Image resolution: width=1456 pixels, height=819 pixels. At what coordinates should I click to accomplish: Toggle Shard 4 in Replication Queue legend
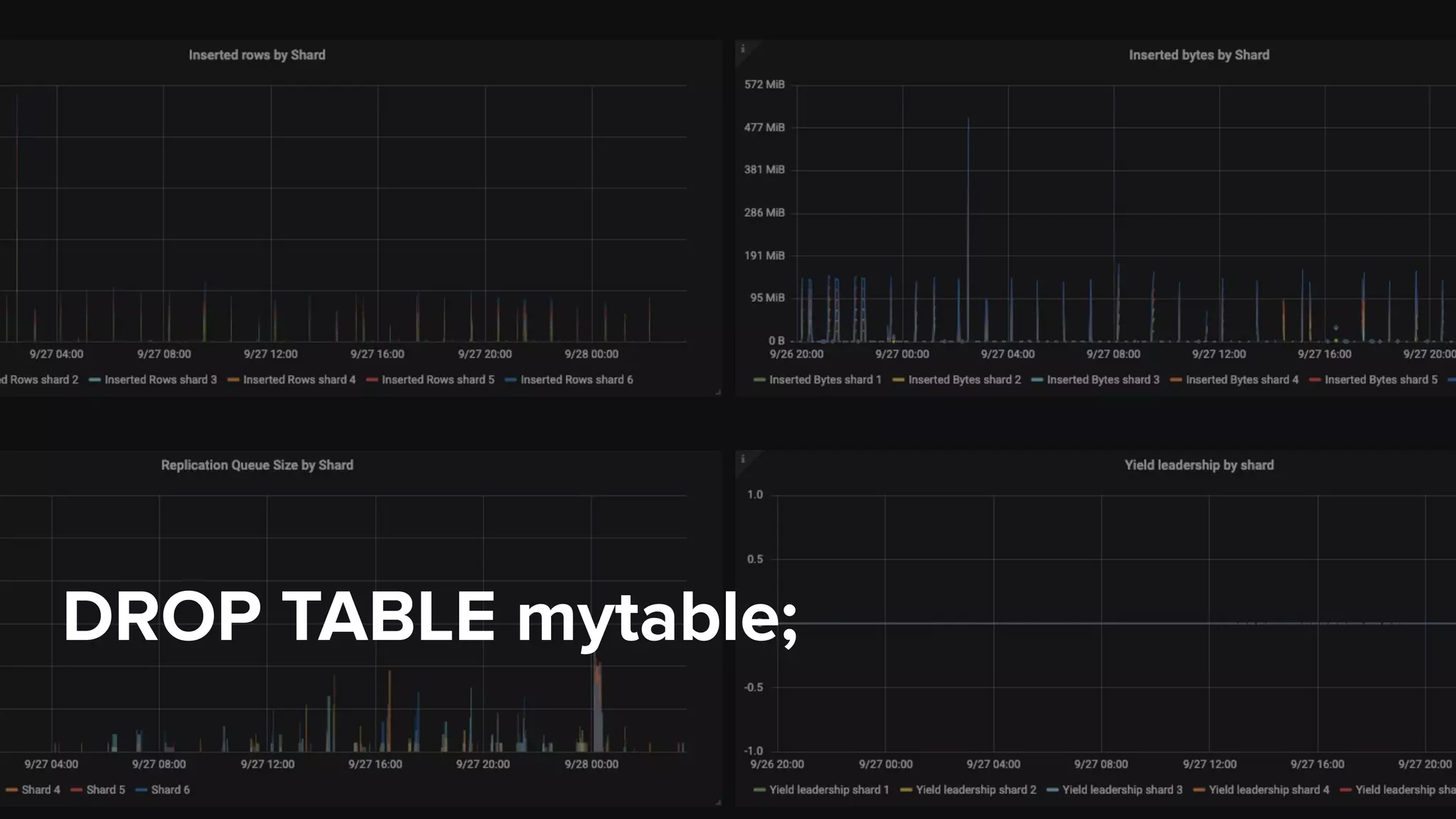41,790
